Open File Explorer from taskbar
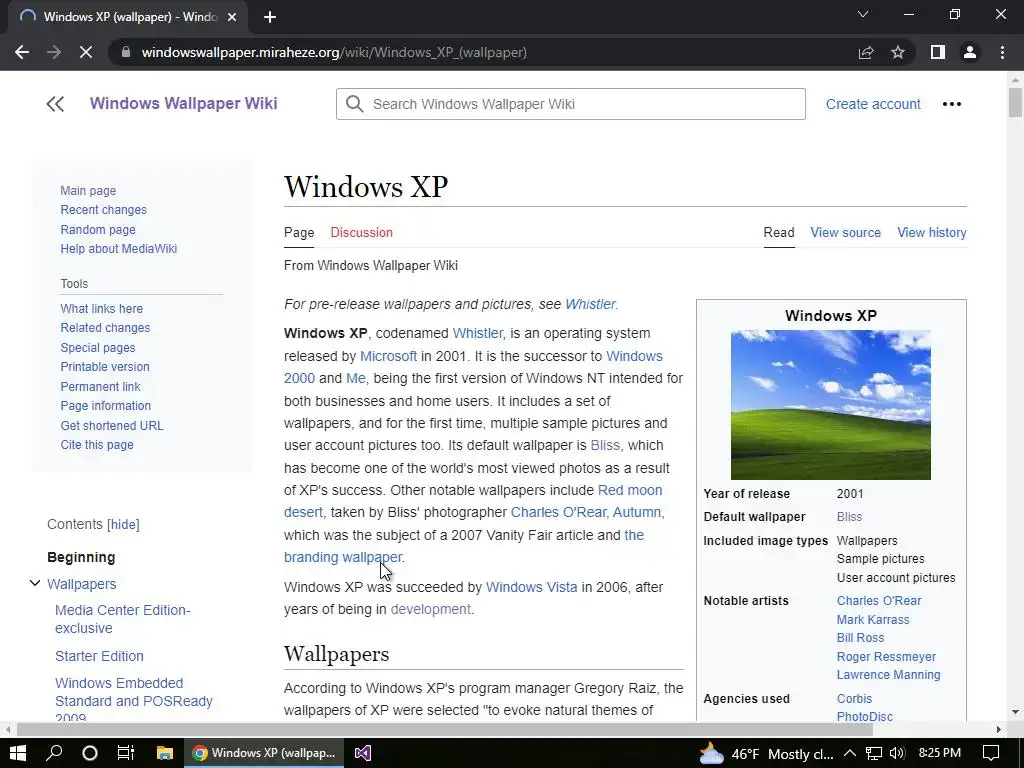The image size is (1024, 768). click(165, 753)
